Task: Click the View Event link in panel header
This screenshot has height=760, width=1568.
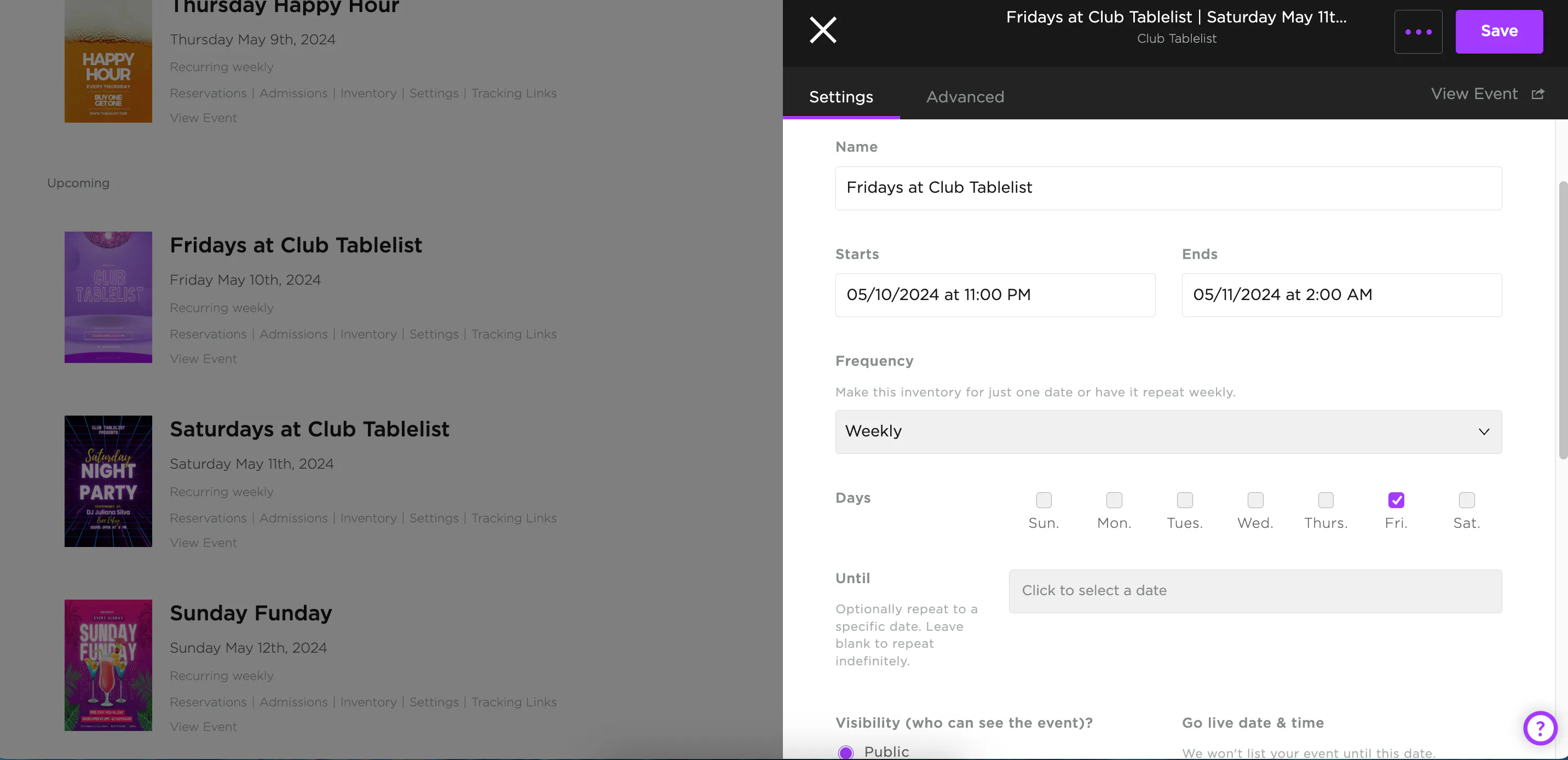Action: pyautogui.click(x=1474, y=94)
